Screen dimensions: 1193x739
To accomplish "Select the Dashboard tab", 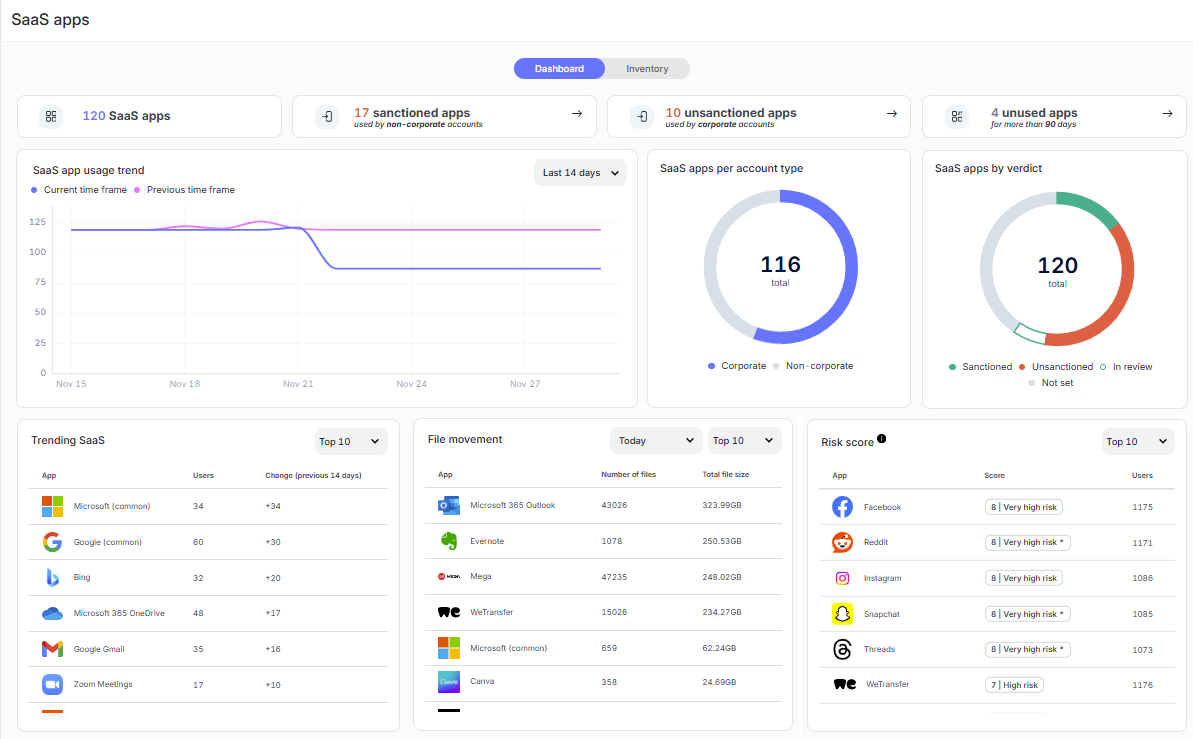I will pos(559,69).
